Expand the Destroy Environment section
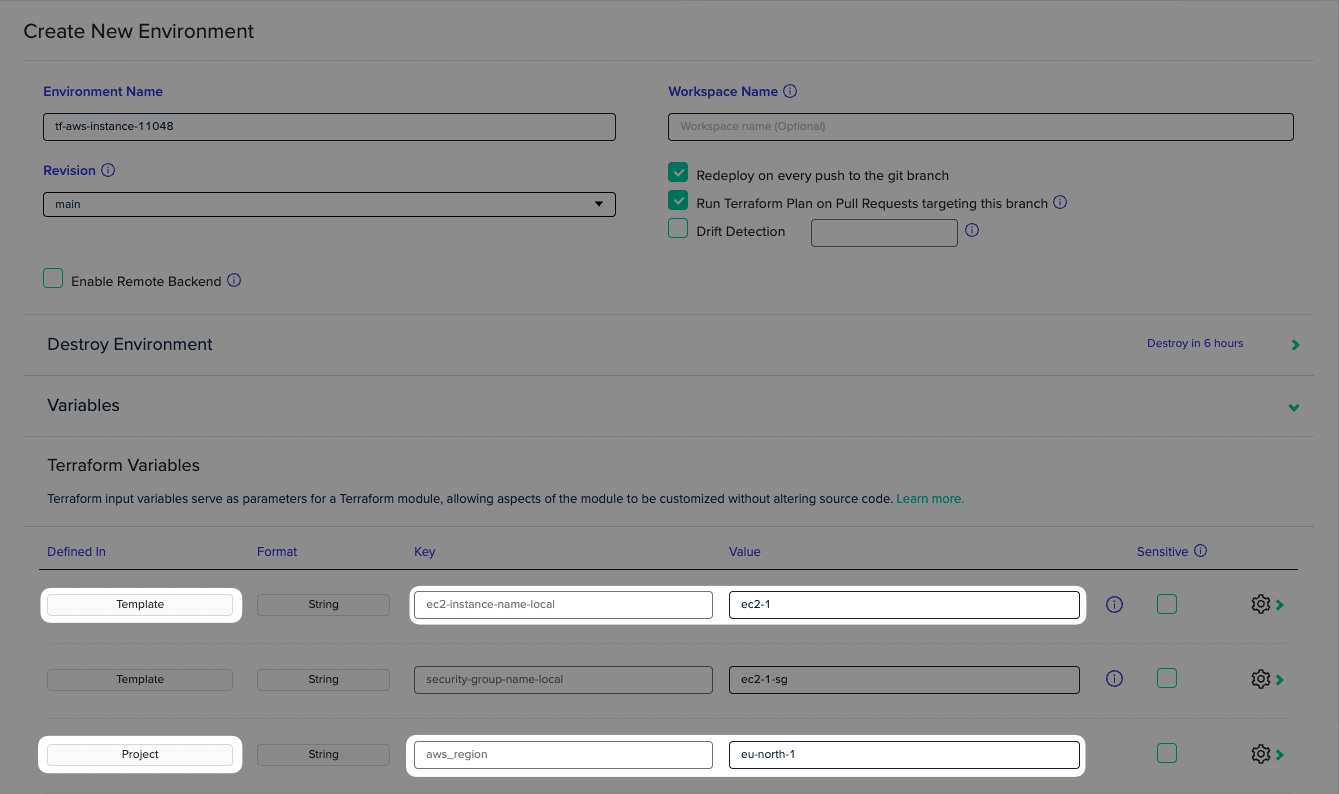Screen dimensions: 1339x794 (1295, 345)
